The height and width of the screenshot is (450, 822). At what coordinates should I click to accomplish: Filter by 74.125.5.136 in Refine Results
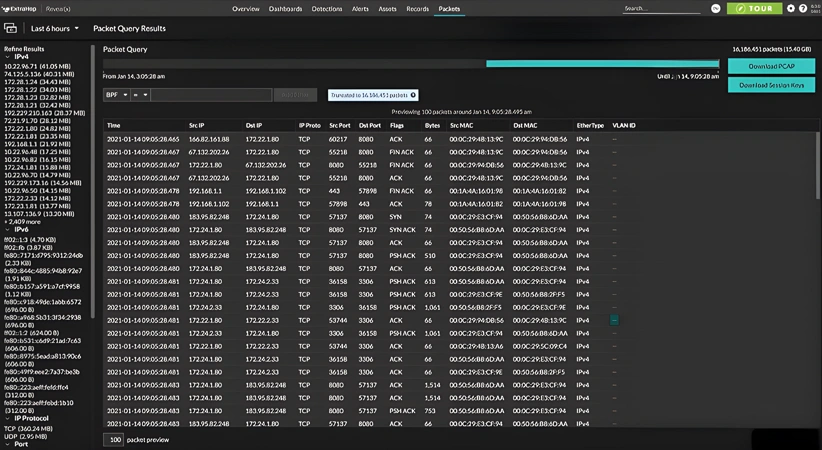coord(39,74)
